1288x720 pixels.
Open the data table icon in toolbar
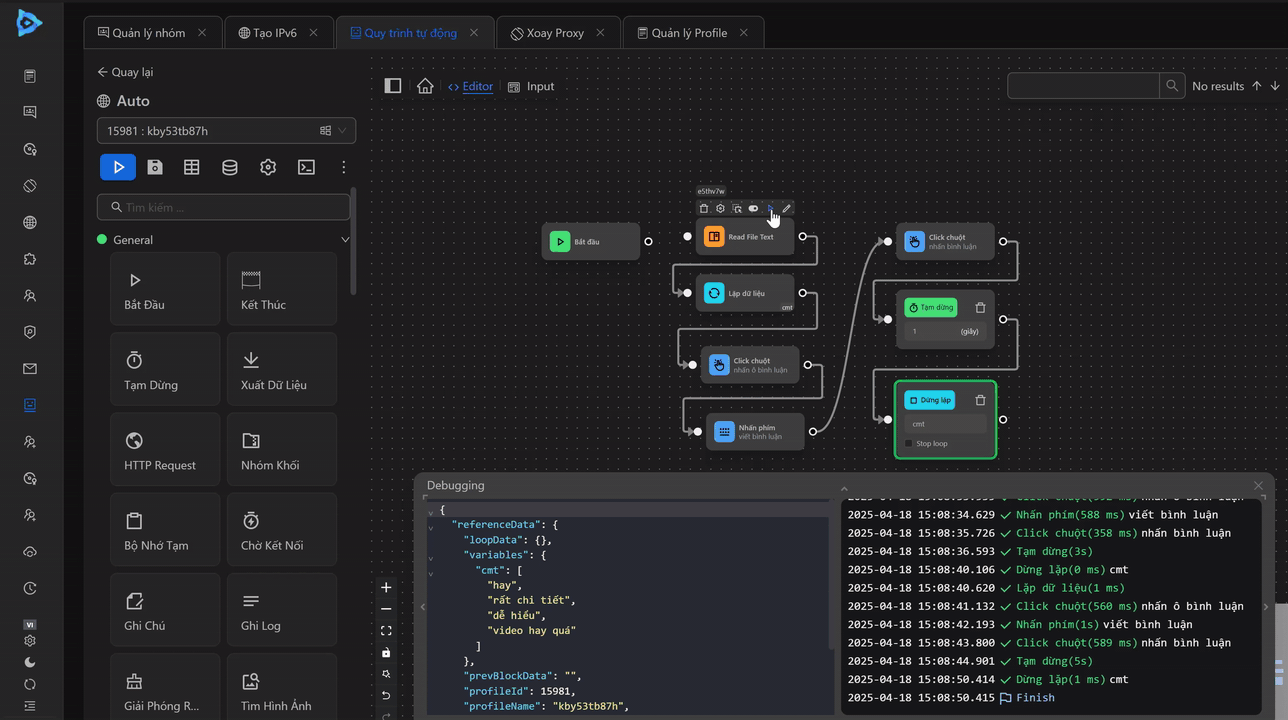(x=192, y=167)
